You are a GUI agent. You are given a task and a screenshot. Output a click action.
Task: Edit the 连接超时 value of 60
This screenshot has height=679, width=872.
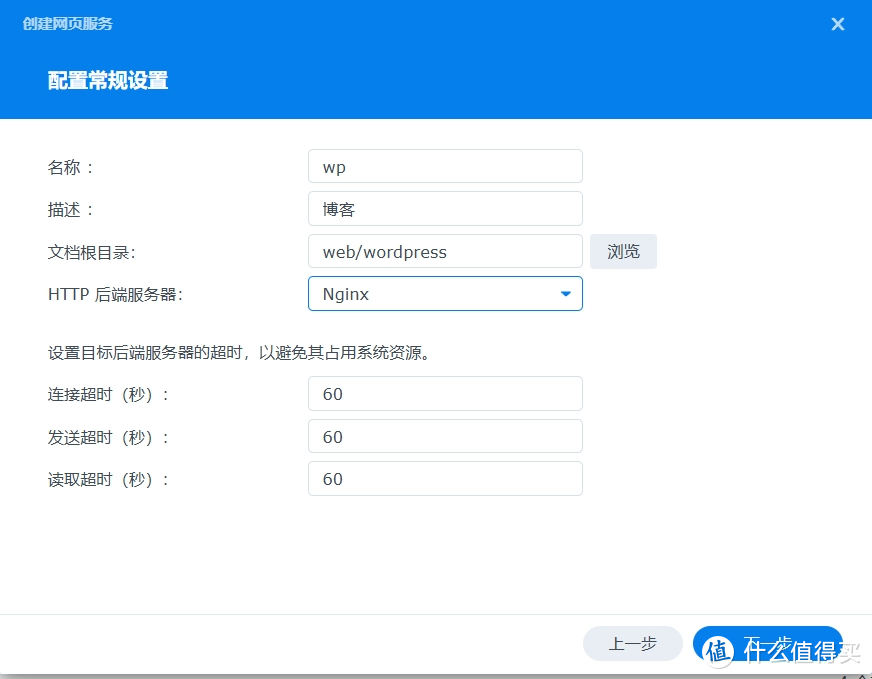[x=445, y=393]
